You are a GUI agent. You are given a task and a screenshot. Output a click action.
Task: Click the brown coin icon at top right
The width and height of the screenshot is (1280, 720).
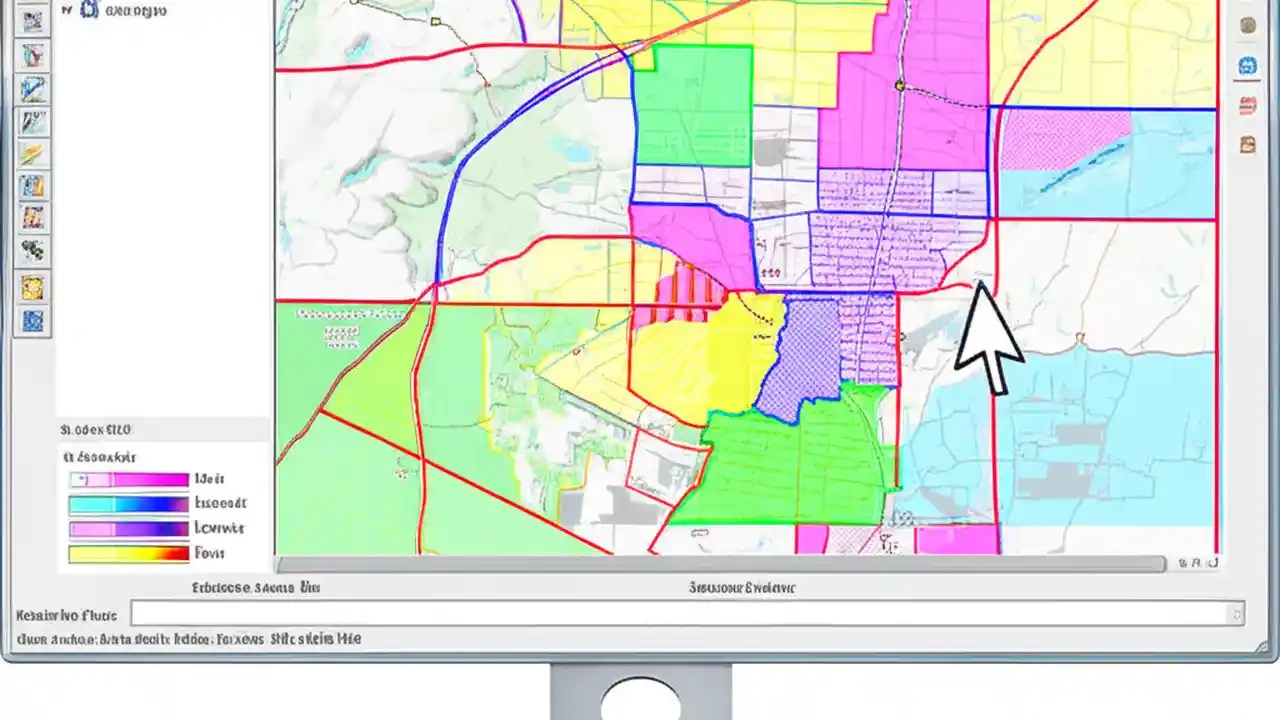(1248, 25)
